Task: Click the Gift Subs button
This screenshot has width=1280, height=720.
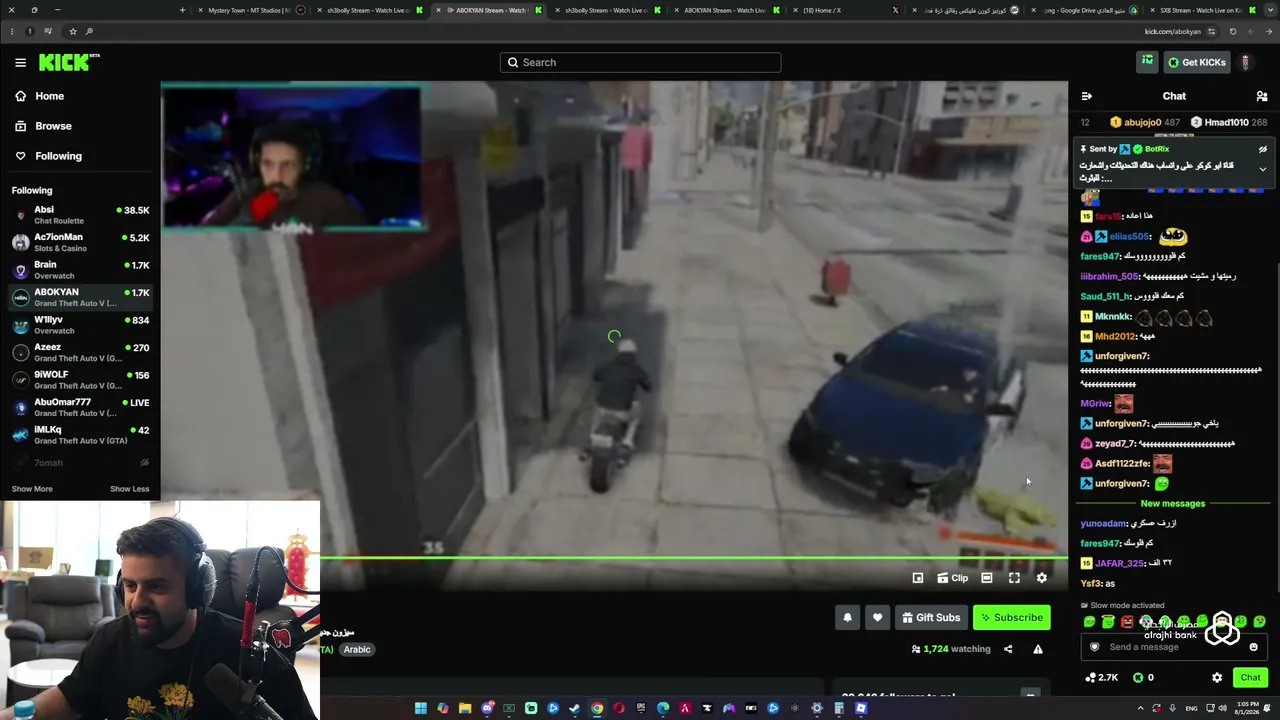Action: click(x=931, y=618)
